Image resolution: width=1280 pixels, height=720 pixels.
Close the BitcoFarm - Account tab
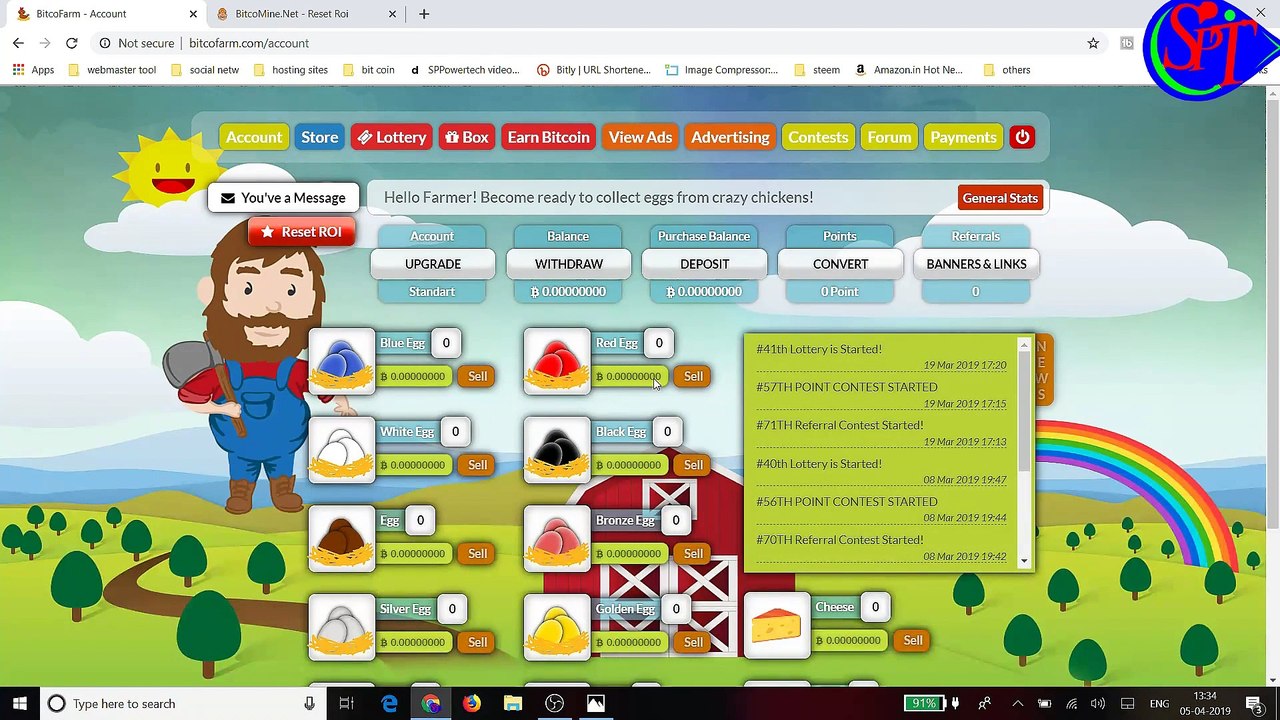coord(193,14)
